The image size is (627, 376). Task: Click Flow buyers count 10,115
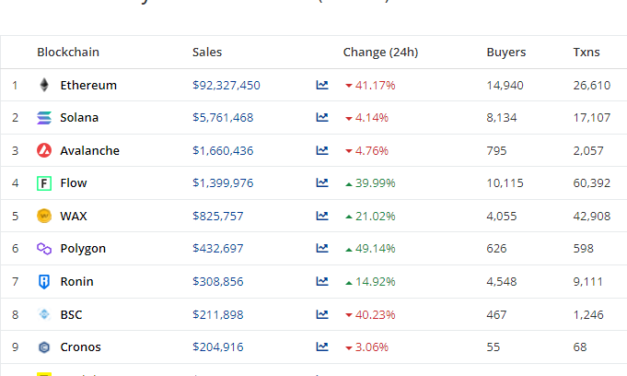505,183
